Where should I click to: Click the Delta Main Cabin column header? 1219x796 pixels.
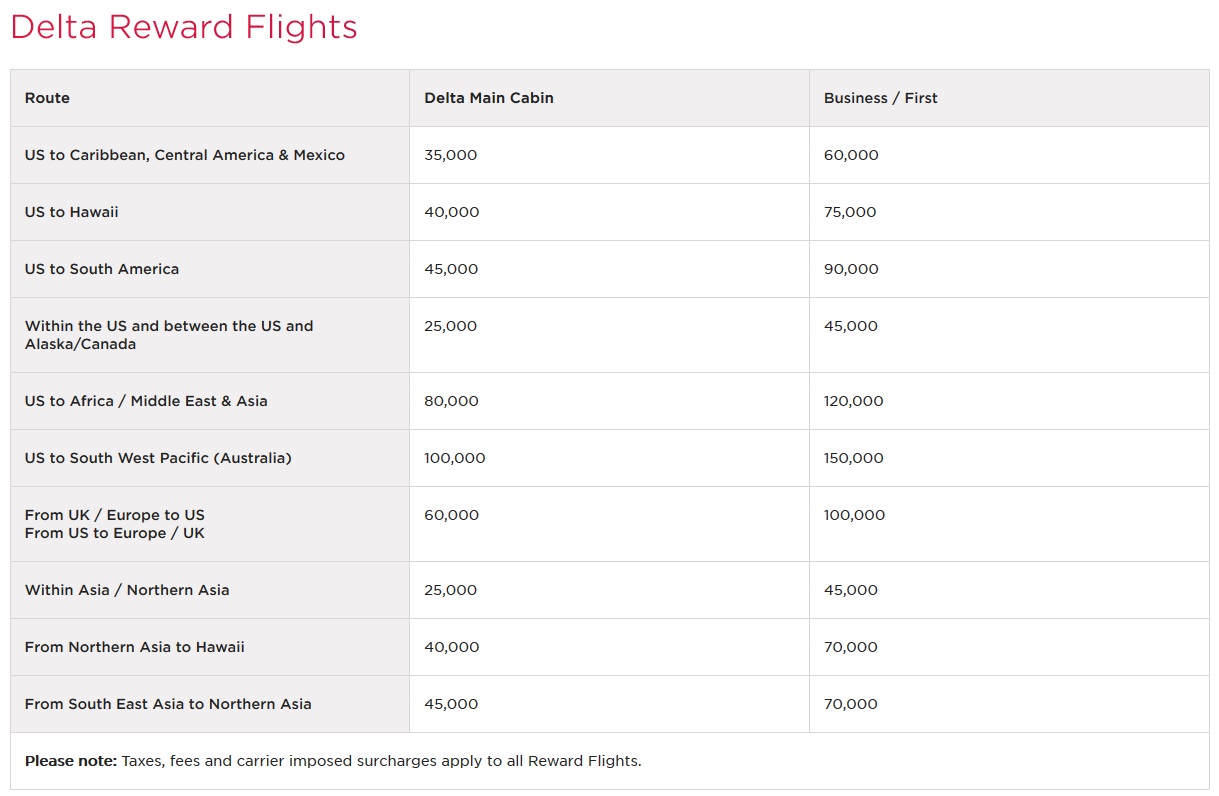(488, 98)
